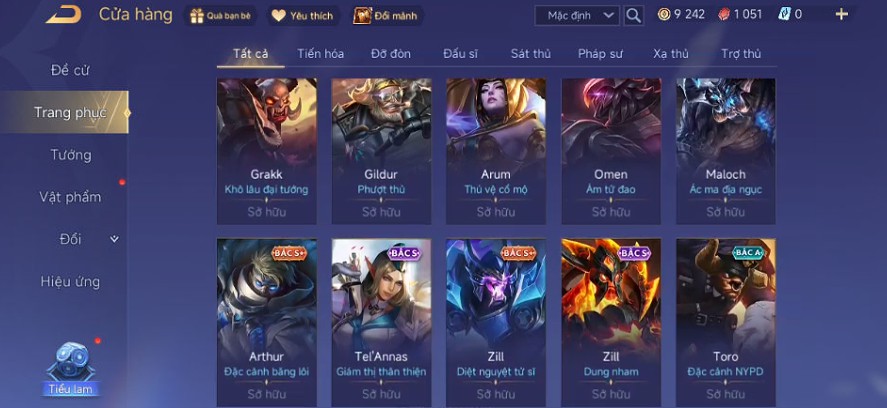This screenshot has width=887, height=408.
Task: Open Tướng in the sidebar
Action: (x=71, y=155)
